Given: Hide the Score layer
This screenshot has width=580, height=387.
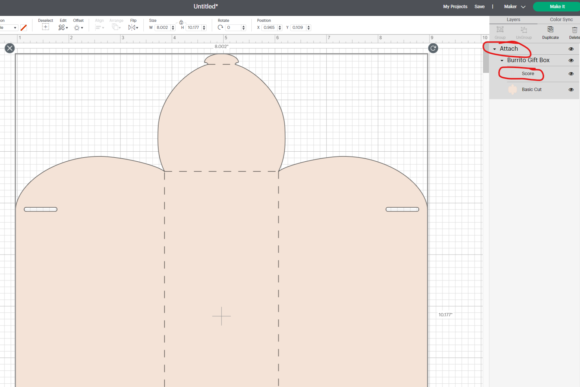Looking at the screenshot, I should tap(571, 74).
